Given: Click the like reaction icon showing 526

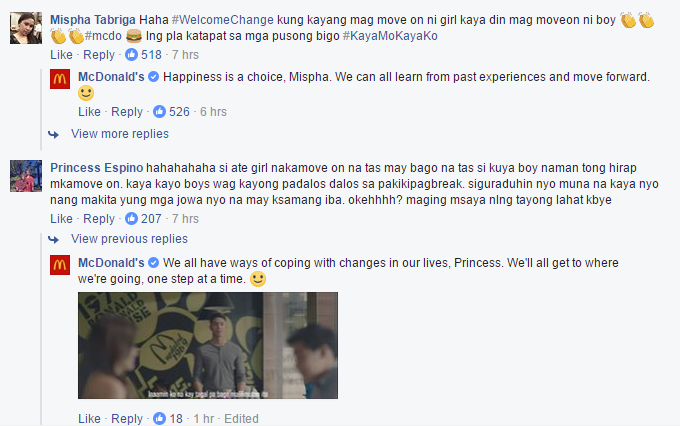Looking at the screenshot, I should click(x=159, y=111).
